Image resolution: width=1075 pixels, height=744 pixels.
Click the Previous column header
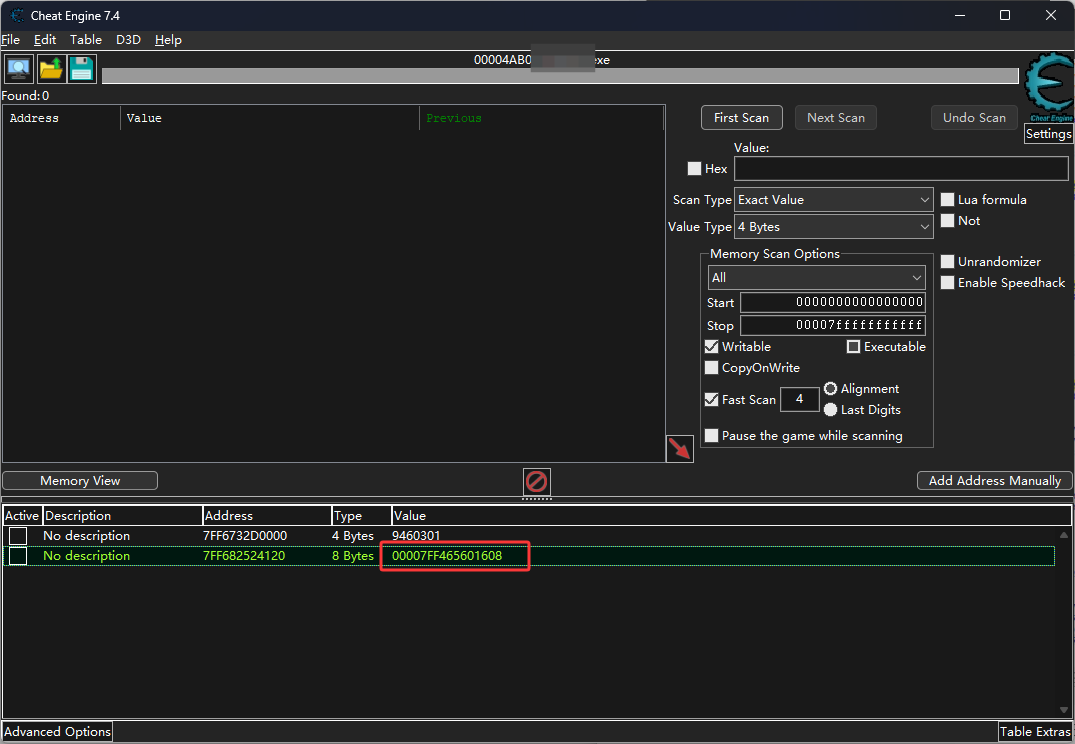[x=542, y=118]
